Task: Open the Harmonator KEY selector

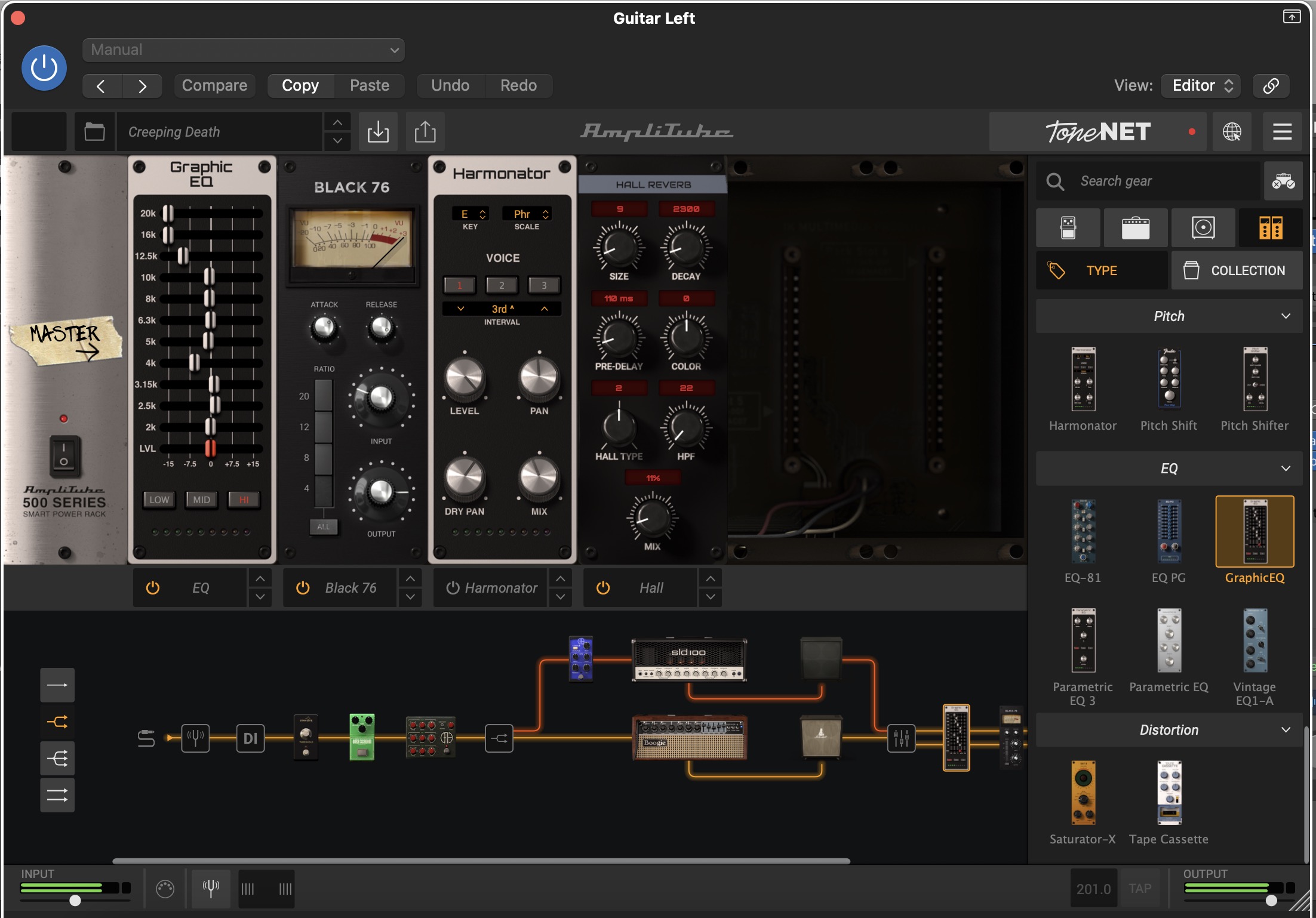Action: pyautogui.click(x=470, y=214)
